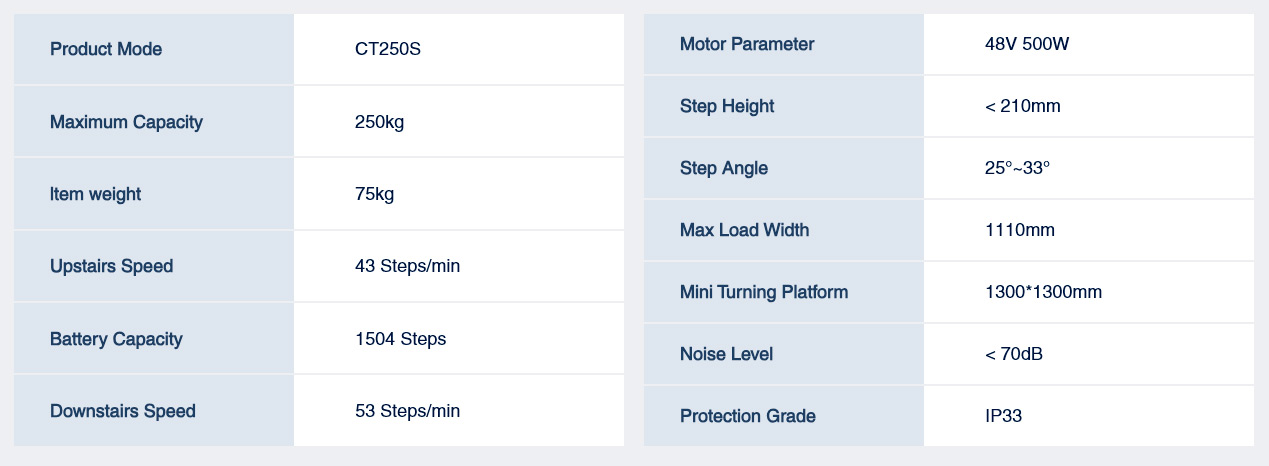Viewport: 1269px width, 466px height.
Task: Click the Motor Parameter label
Action: 747,44
